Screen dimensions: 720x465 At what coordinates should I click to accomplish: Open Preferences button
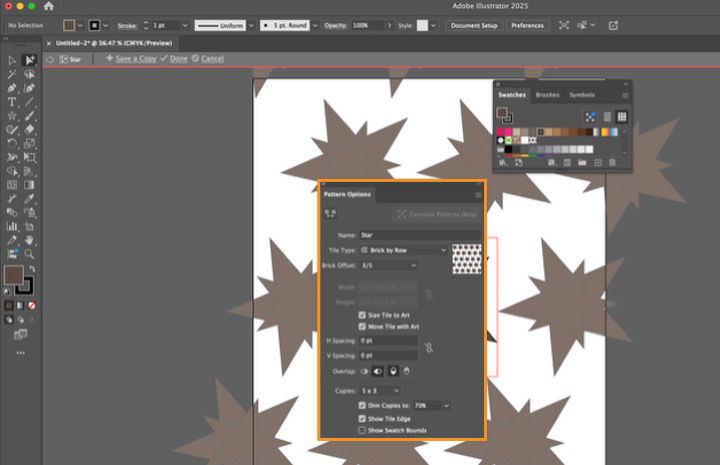[527, 26]
